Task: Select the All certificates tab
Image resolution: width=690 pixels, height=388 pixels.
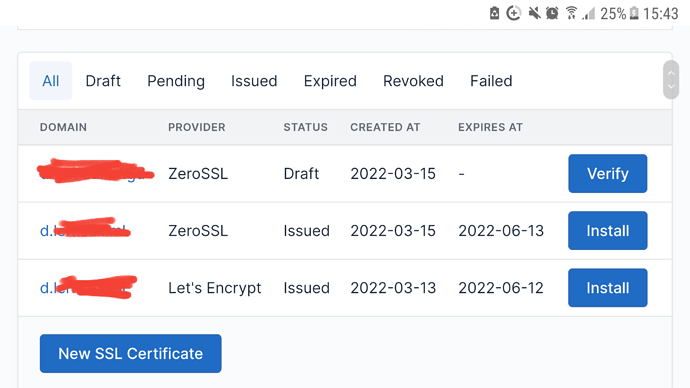Action: (x=51, y=81)
